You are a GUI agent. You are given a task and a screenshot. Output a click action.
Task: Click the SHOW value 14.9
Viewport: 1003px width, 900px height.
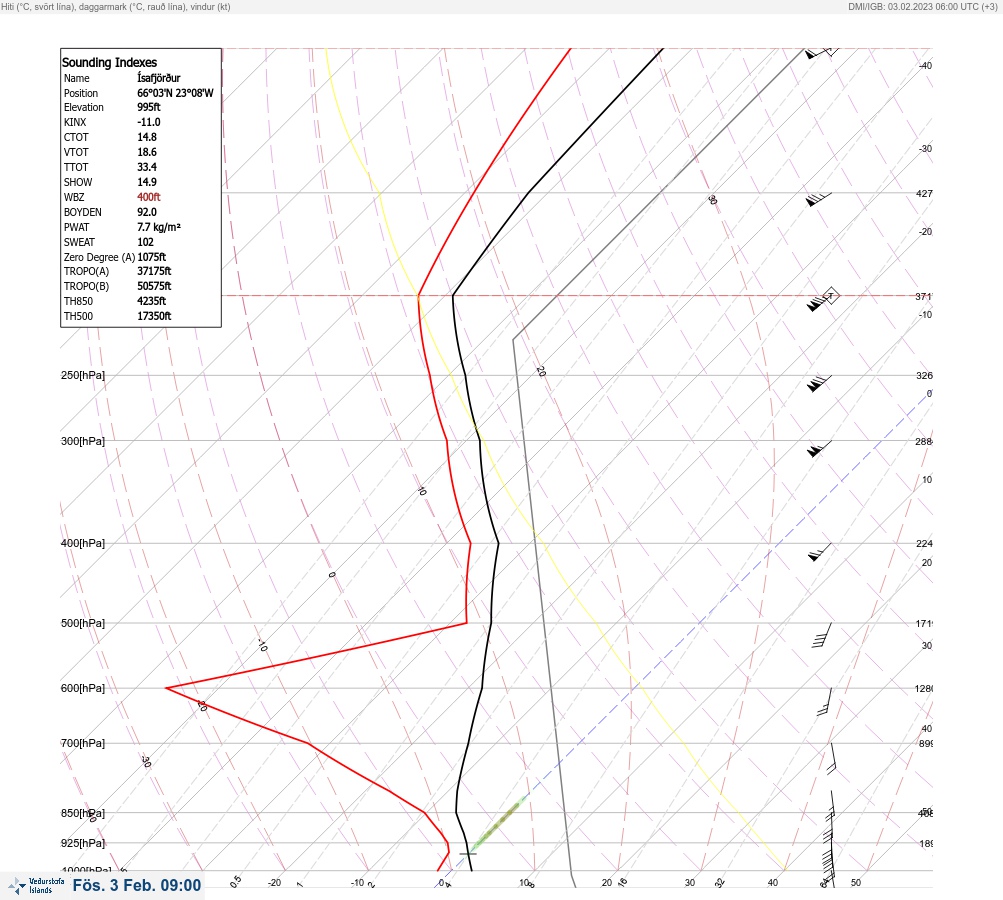pyautogui.click(x=146, y=182)
